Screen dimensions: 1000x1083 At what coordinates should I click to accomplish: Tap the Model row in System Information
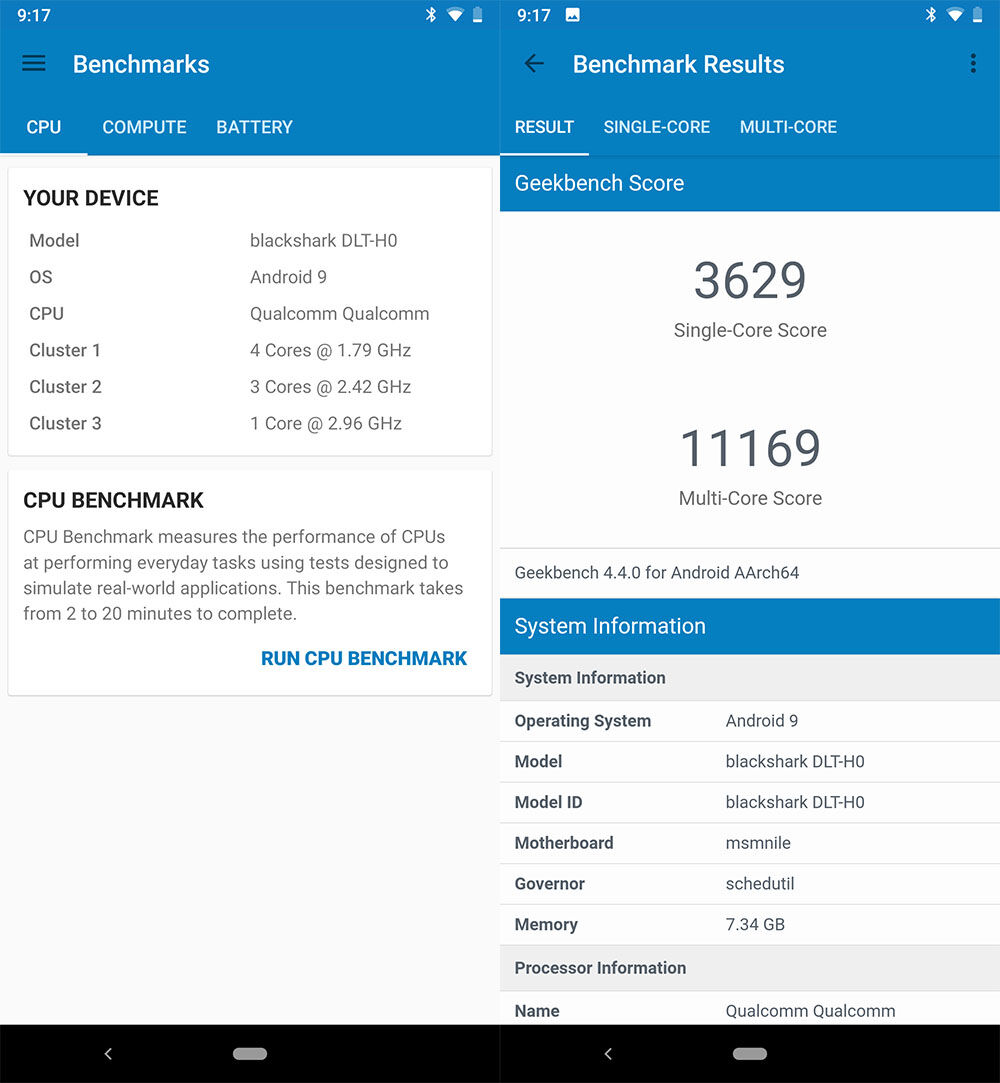point(750,762)
